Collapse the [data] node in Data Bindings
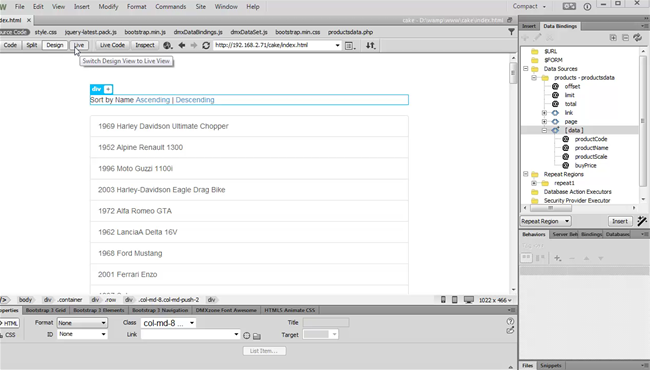 (x=544, y=130)
